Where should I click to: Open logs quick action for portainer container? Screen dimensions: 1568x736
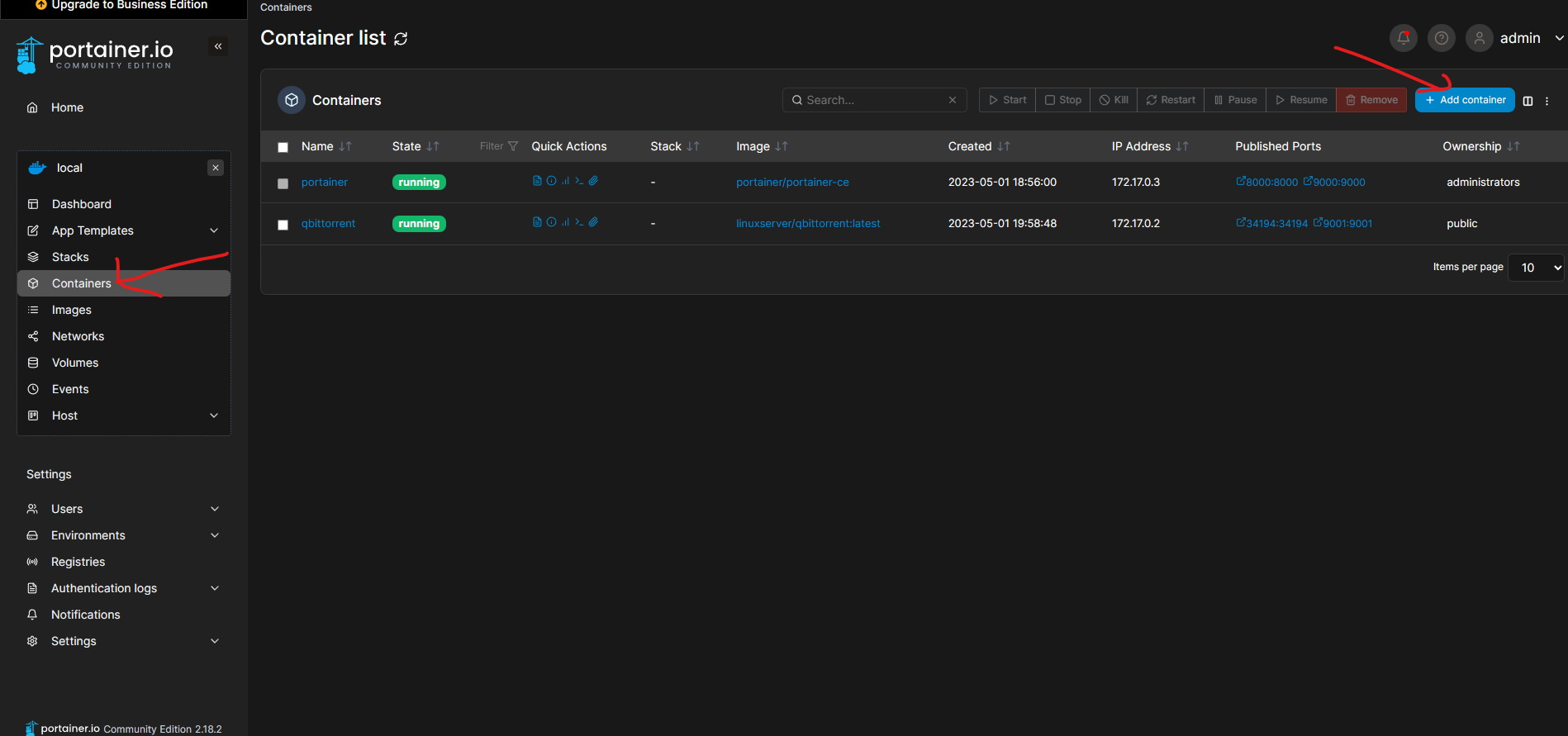537,181
